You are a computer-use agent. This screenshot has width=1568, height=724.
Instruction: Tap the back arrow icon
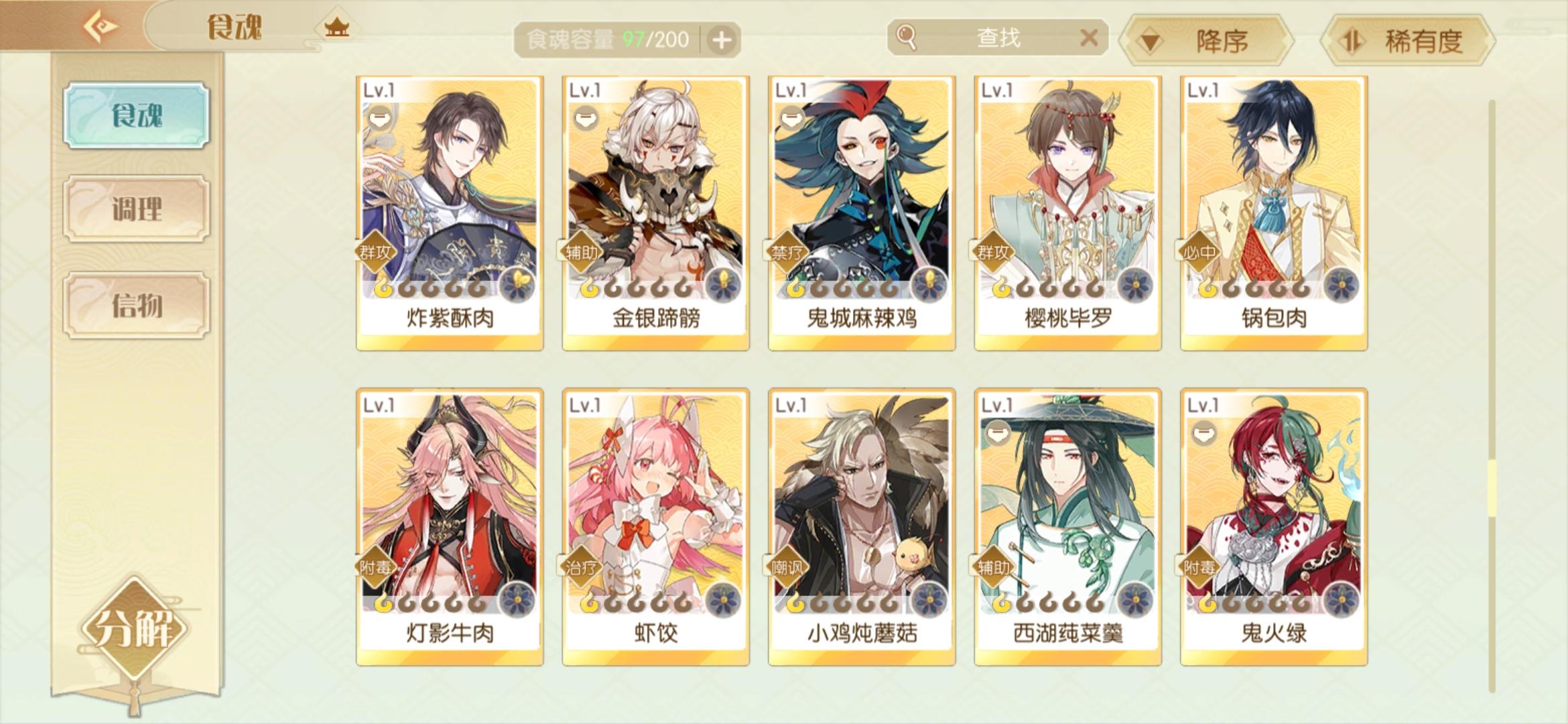tap(100, 26)
